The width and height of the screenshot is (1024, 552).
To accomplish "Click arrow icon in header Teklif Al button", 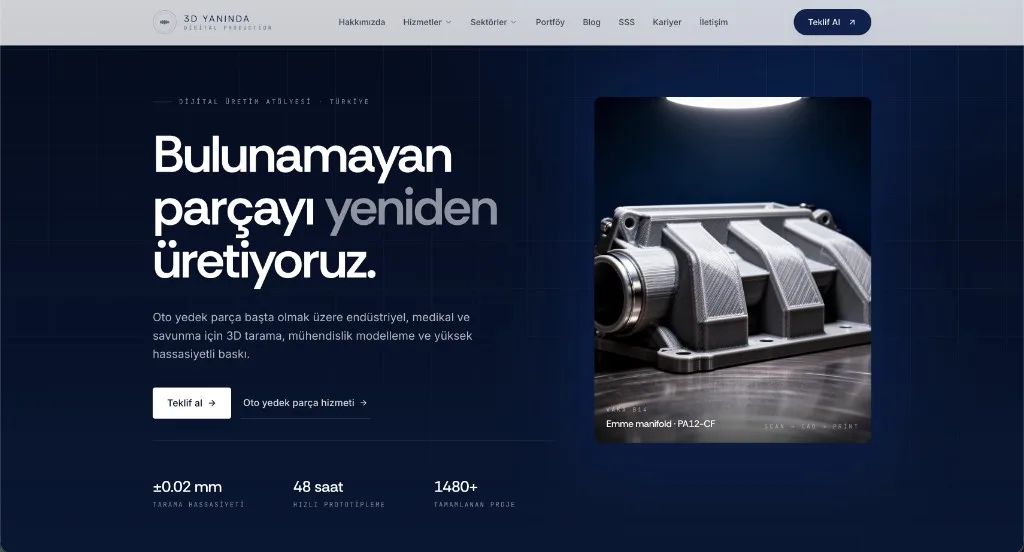I will click(852, 22).
